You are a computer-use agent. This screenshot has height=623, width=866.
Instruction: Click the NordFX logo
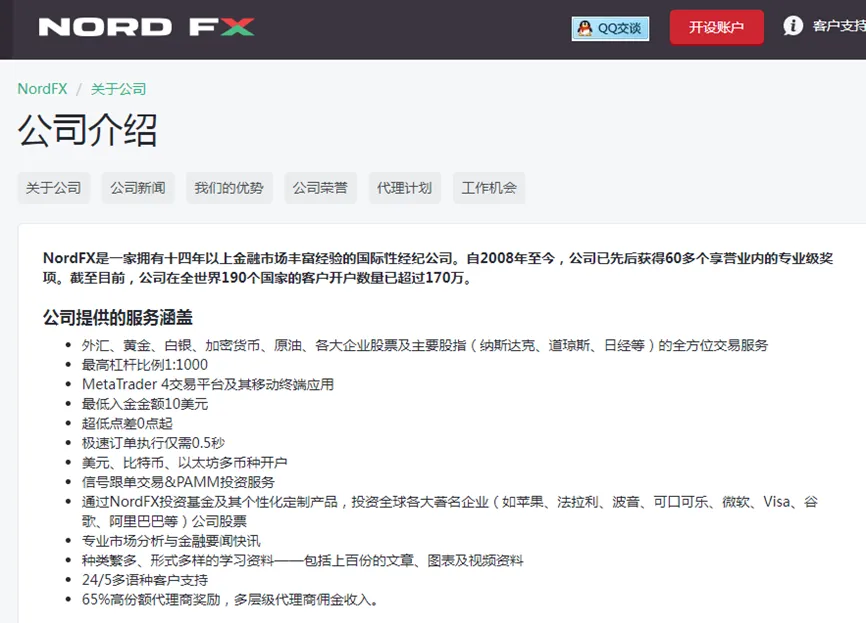tap(146, 27)
